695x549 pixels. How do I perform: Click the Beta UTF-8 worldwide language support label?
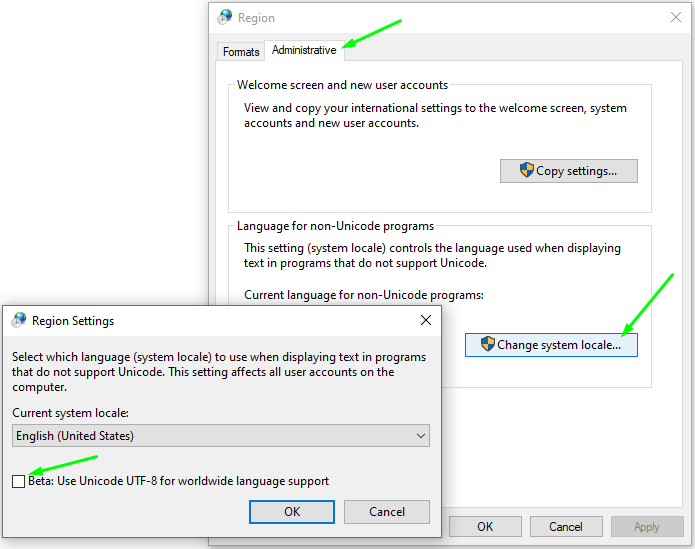click(178, 481)
